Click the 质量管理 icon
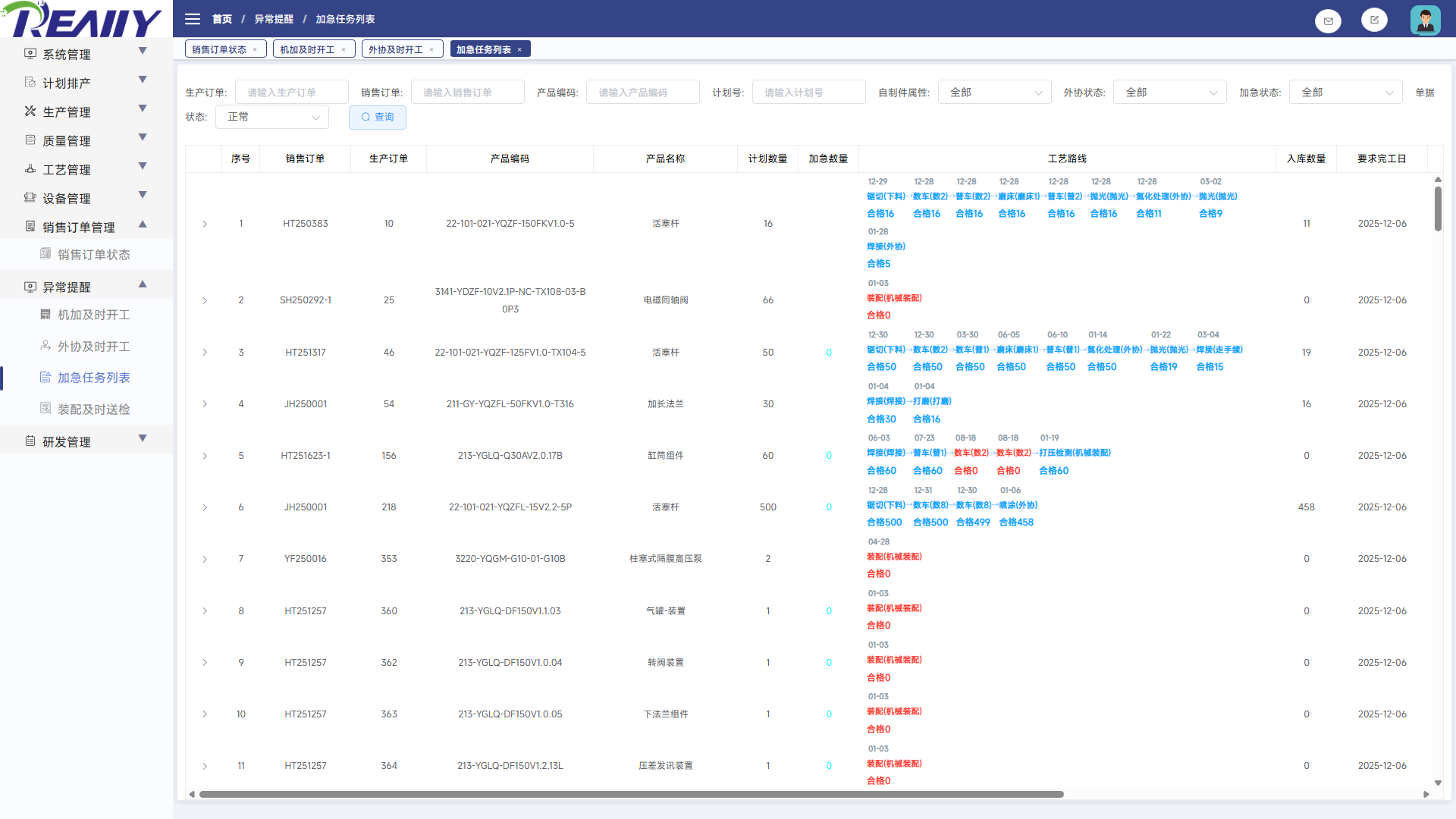This screenshot has height=819, width=1456. point(30,140)
